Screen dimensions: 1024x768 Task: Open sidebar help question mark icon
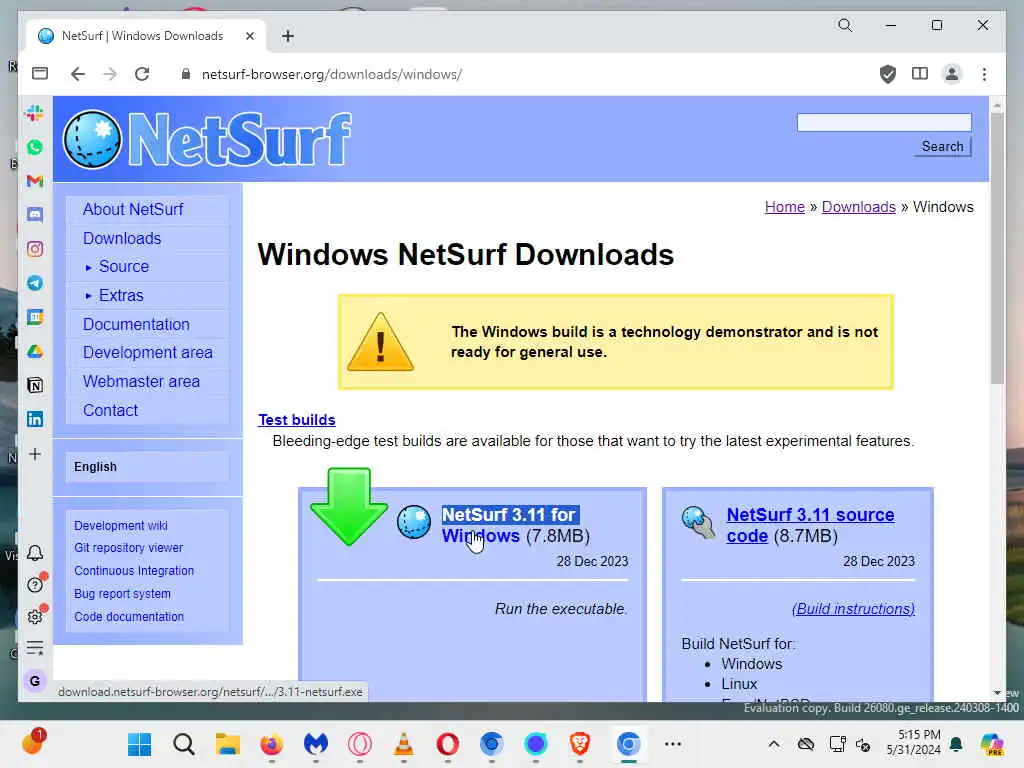35,584
